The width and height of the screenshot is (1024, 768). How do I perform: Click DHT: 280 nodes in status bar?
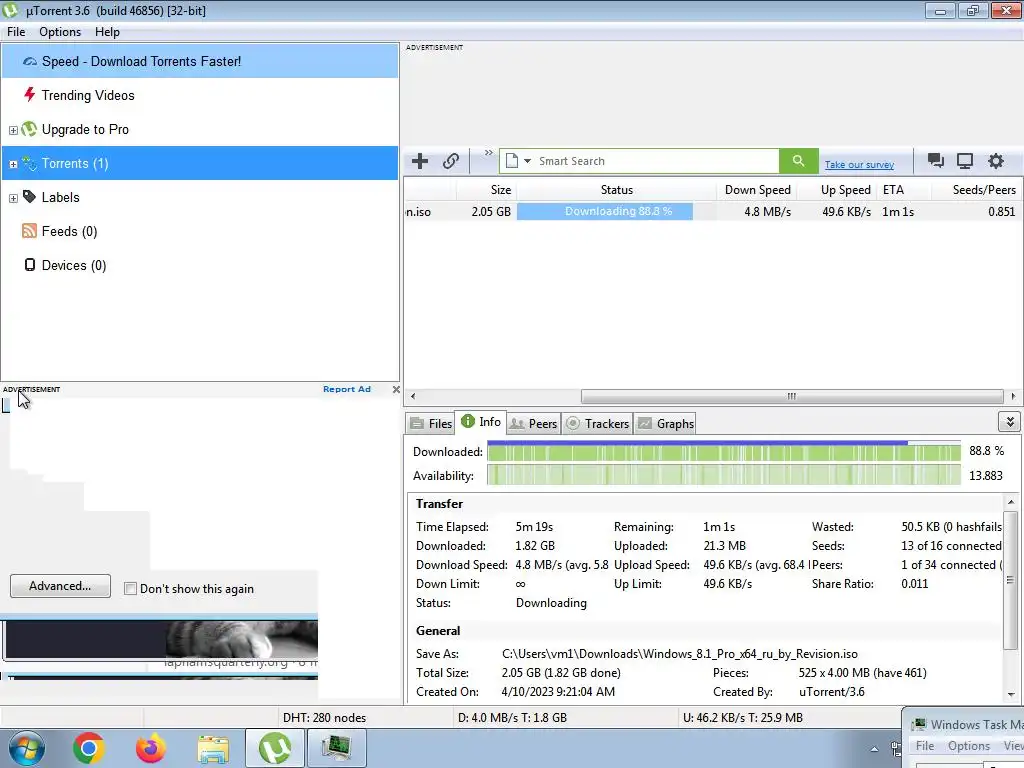click(x=325, y=718)
